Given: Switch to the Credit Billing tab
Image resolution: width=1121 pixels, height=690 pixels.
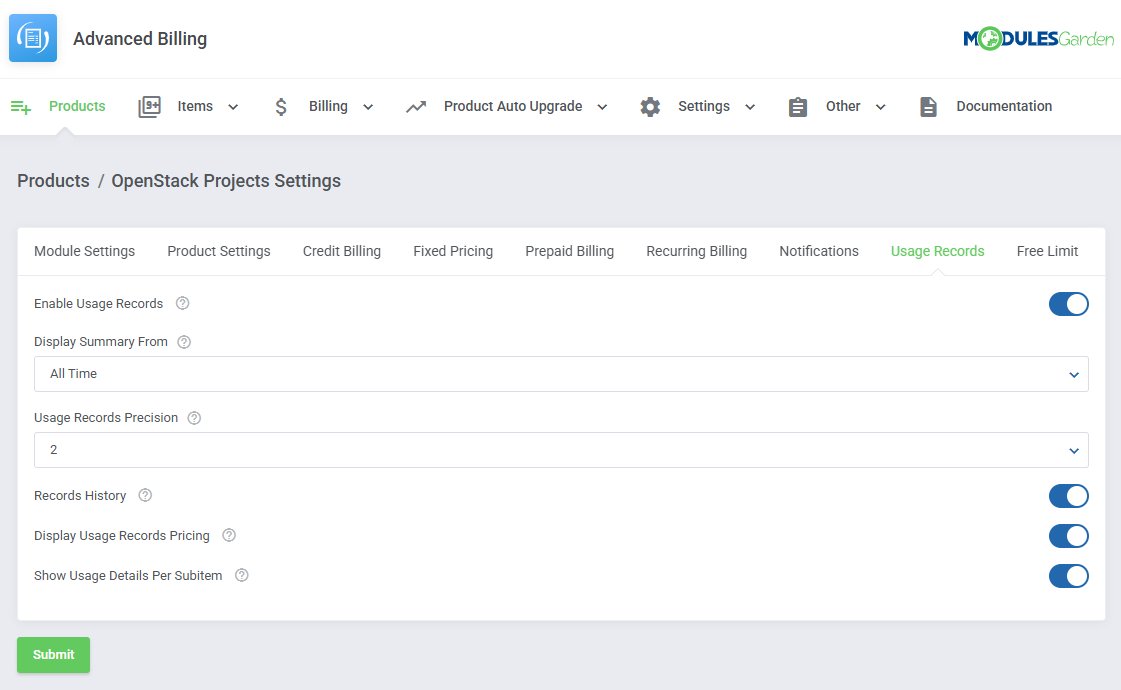Looking at the screenshot, I should pos(342,251).
